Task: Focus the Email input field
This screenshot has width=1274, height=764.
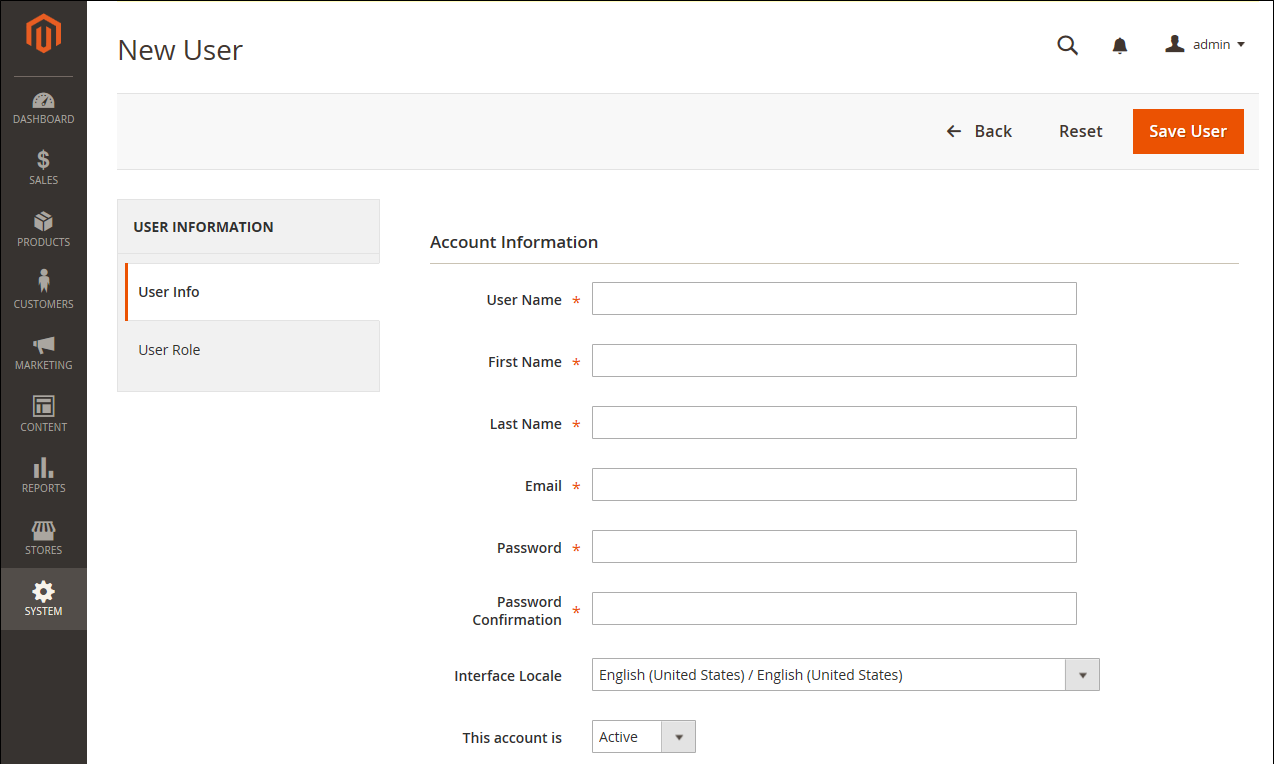Action: click(x=834, y=484)
